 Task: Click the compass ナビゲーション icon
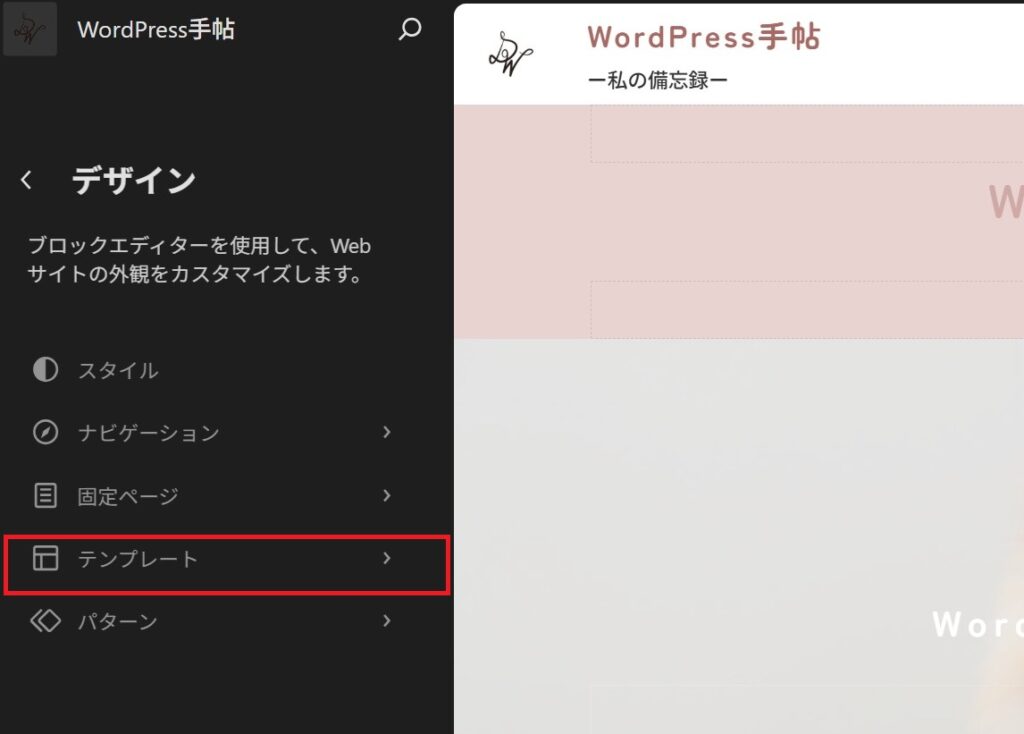(x=45, y=432)
